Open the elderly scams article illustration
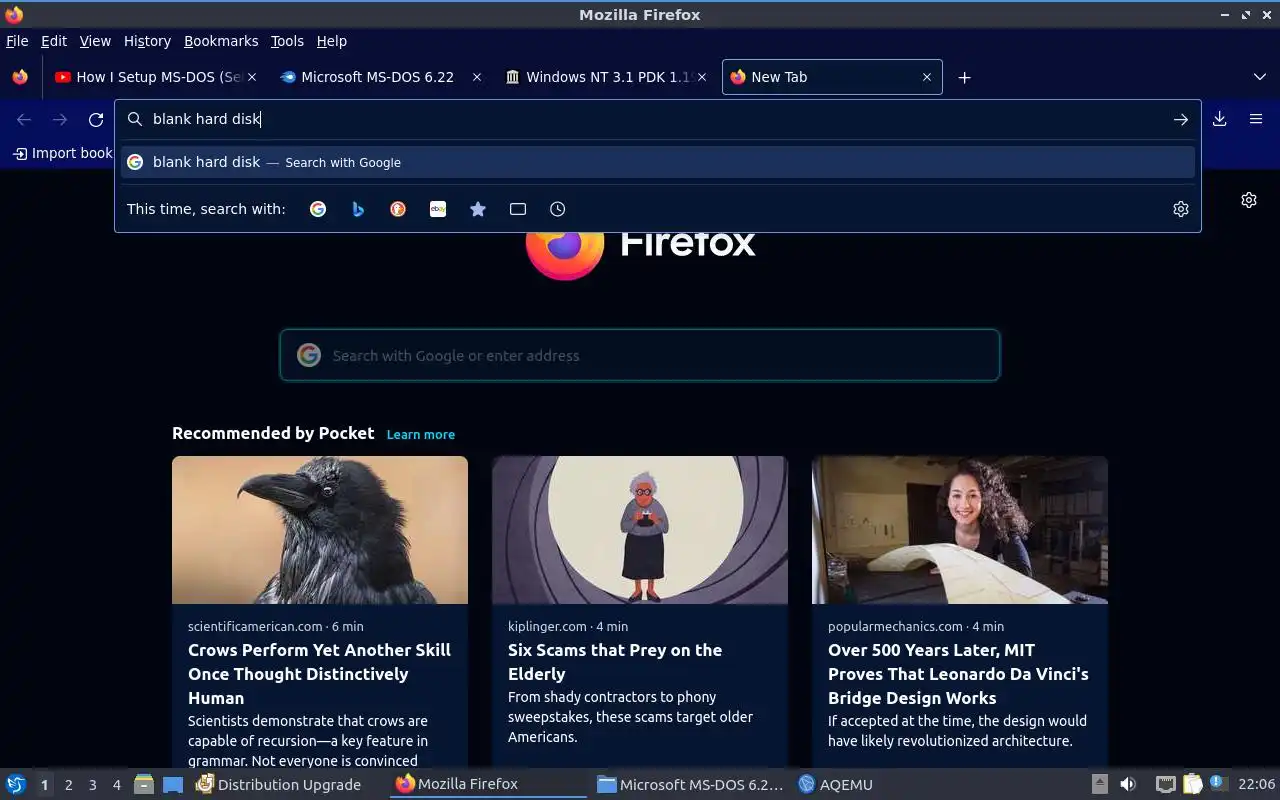 (640, 530)
